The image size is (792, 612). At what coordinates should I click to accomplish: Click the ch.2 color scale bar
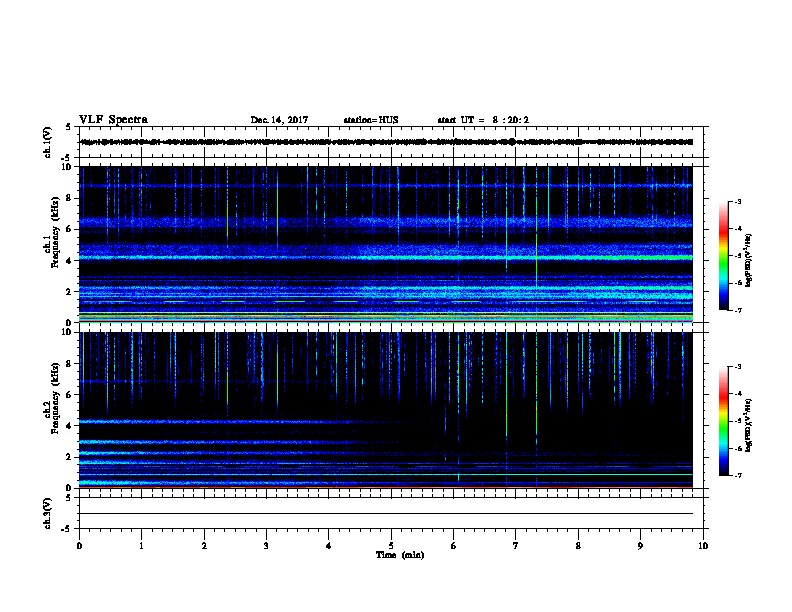point(724,421)
